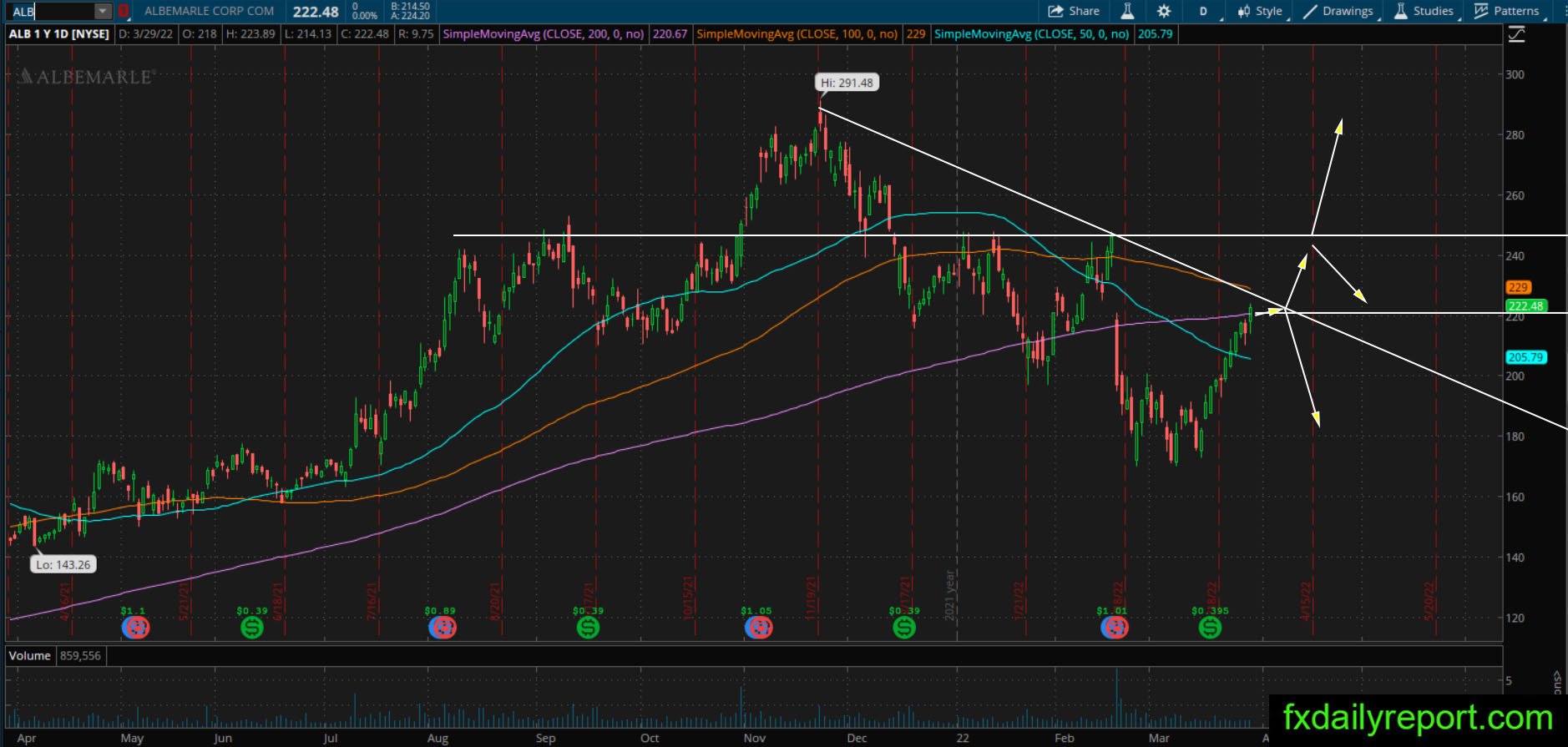Click the C: 222.48 close value

coord(365,34)
